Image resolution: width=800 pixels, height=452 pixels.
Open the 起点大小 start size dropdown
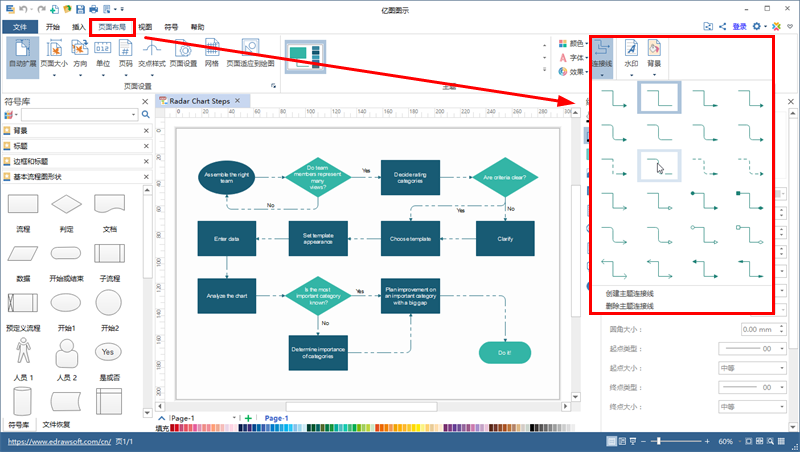click(753, 368)
